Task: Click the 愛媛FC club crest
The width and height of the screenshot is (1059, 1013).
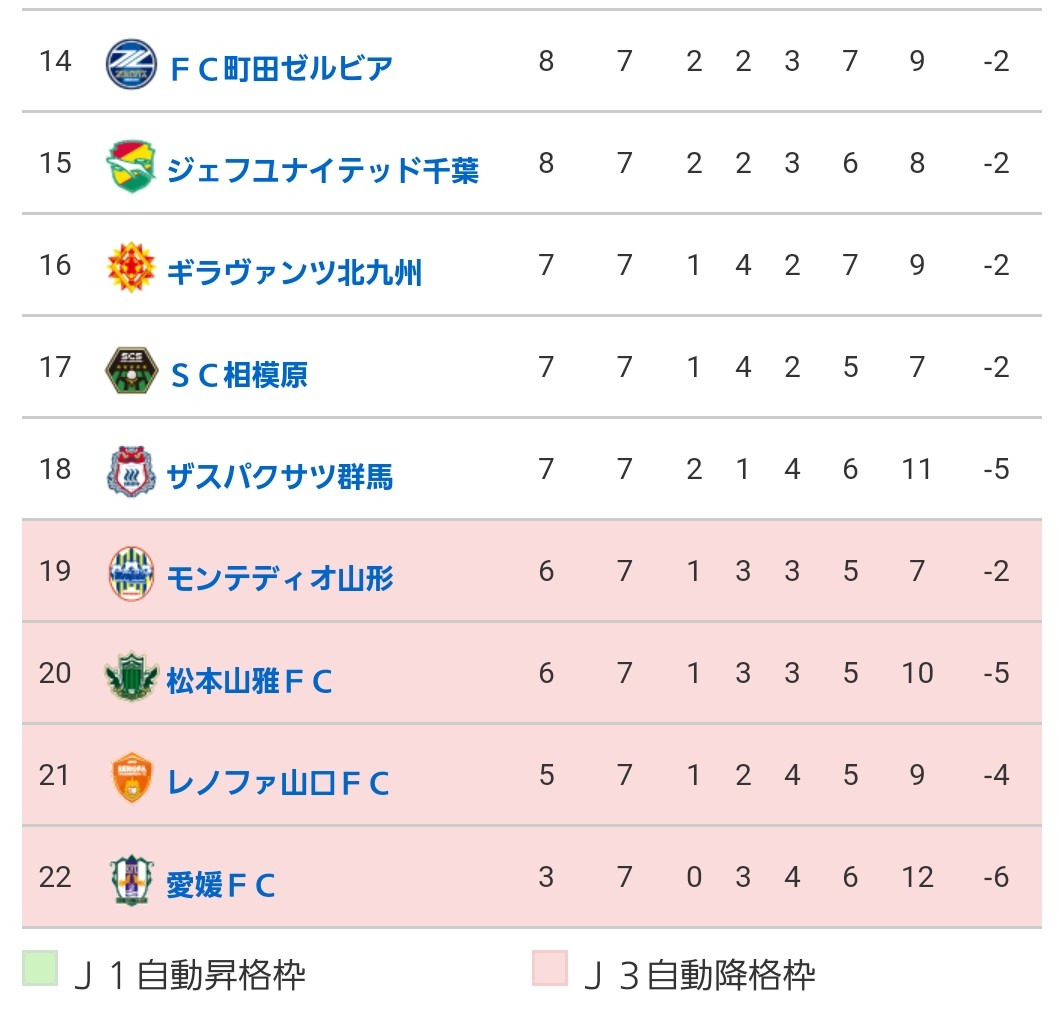Action: pos(131,881)
